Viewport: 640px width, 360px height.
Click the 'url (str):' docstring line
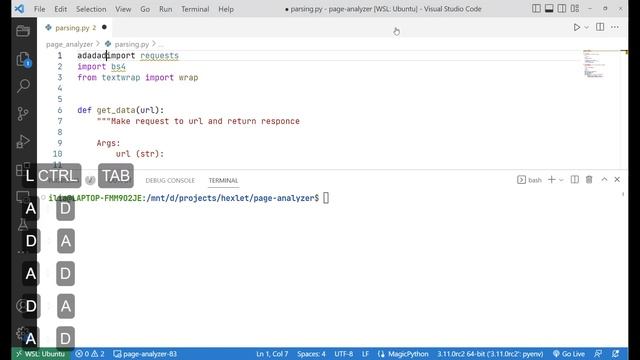pos(140,154)
